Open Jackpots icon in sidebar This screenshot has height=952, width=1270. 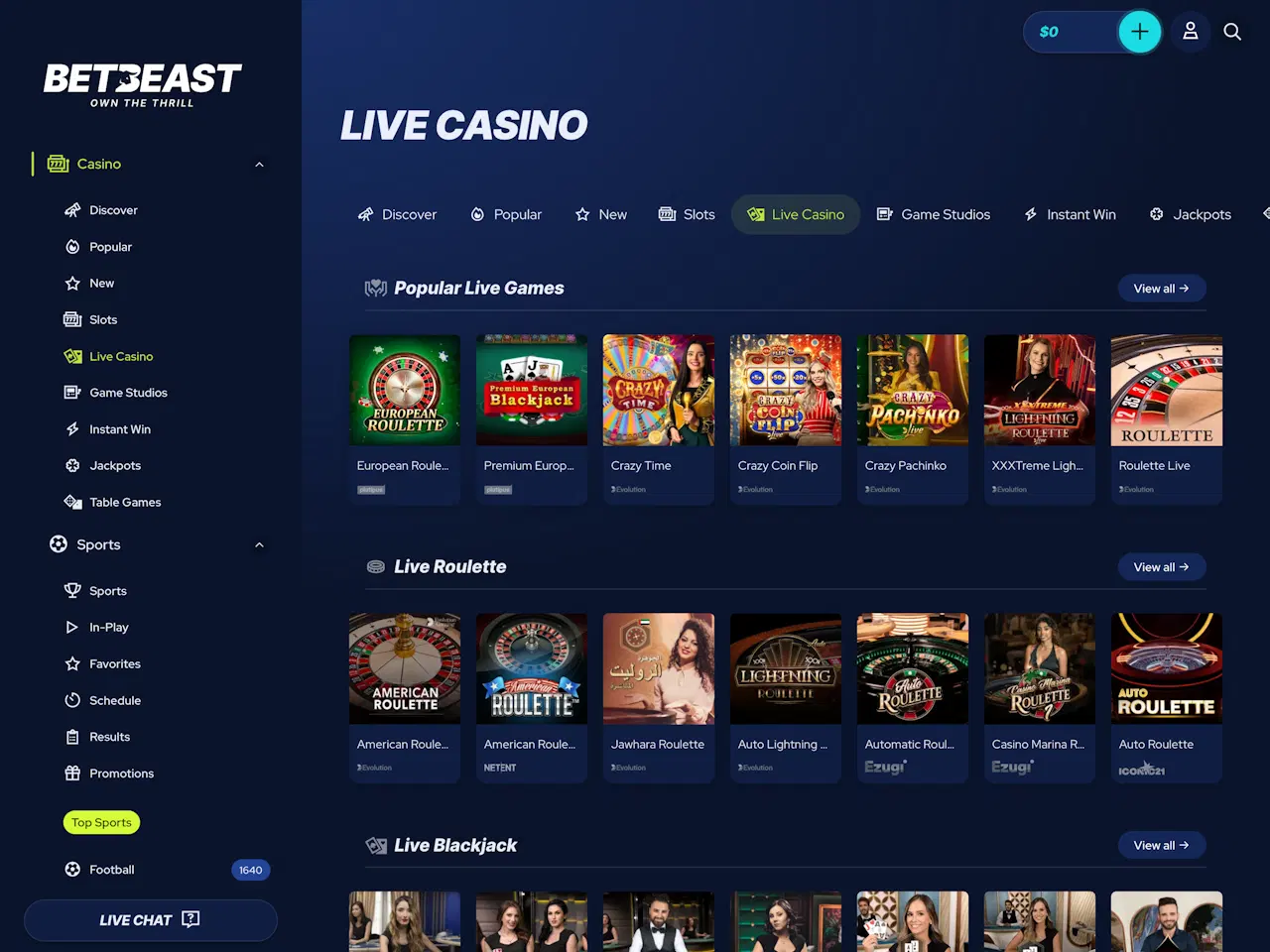tap(72, 465)
